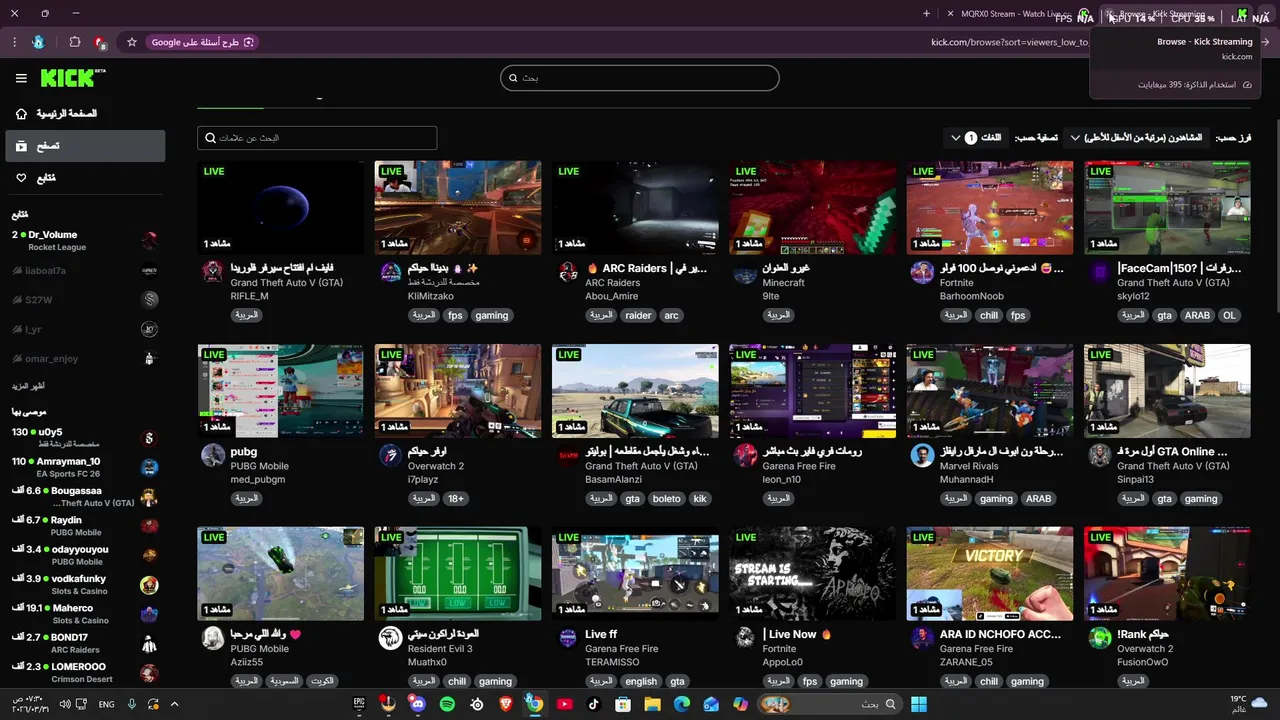
Task: Click the AppoLo0 channel avatar
Action: coord(745,638)
